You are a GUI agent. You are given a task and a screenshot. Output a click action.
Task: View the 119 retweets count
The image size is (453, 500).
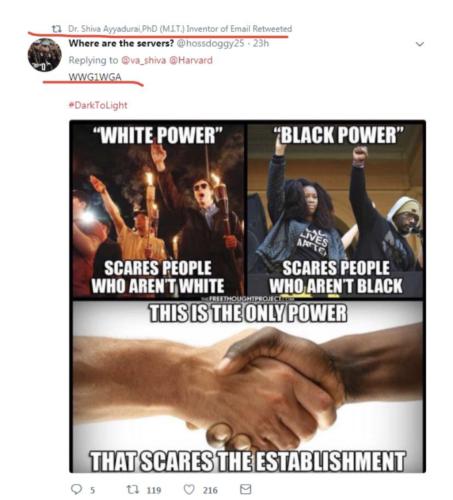tap(154, 490)
